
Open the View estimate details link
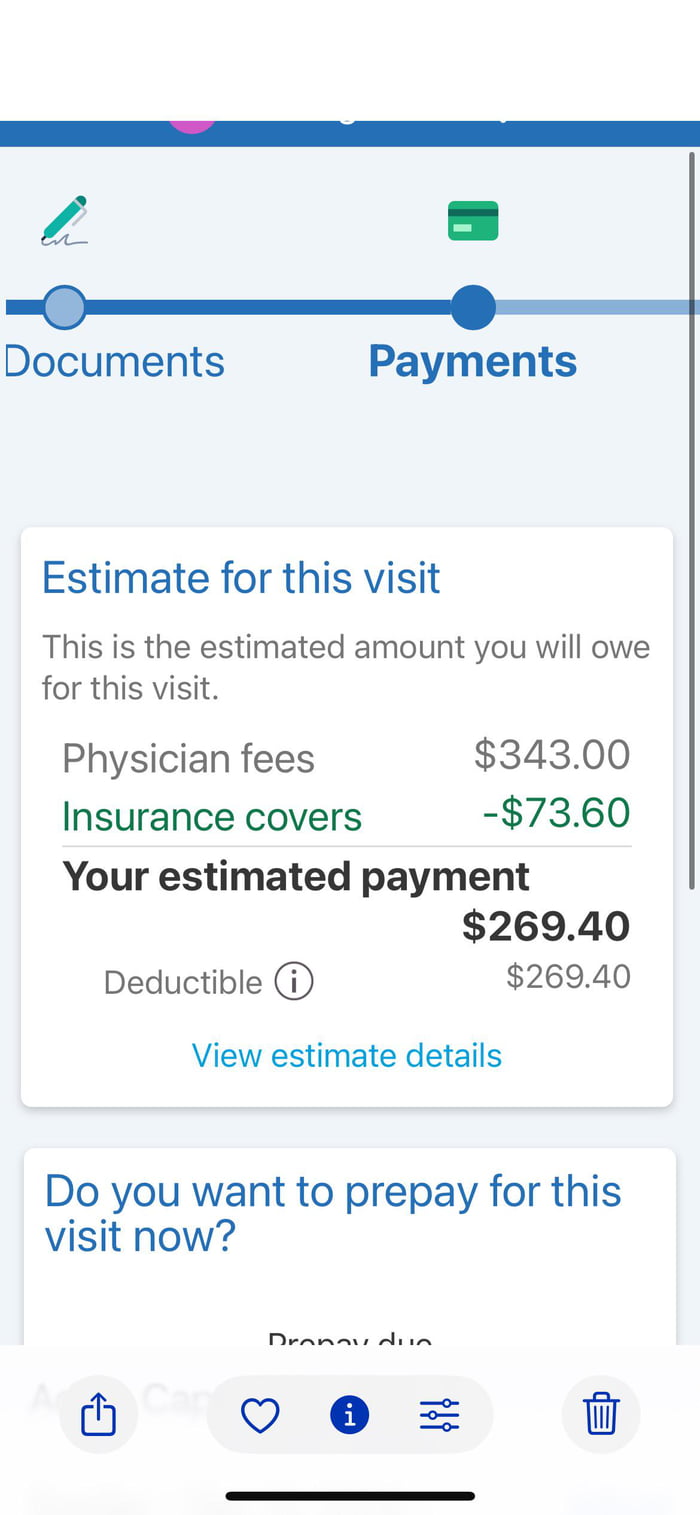pyautogui.click(x=346, y=1055)
